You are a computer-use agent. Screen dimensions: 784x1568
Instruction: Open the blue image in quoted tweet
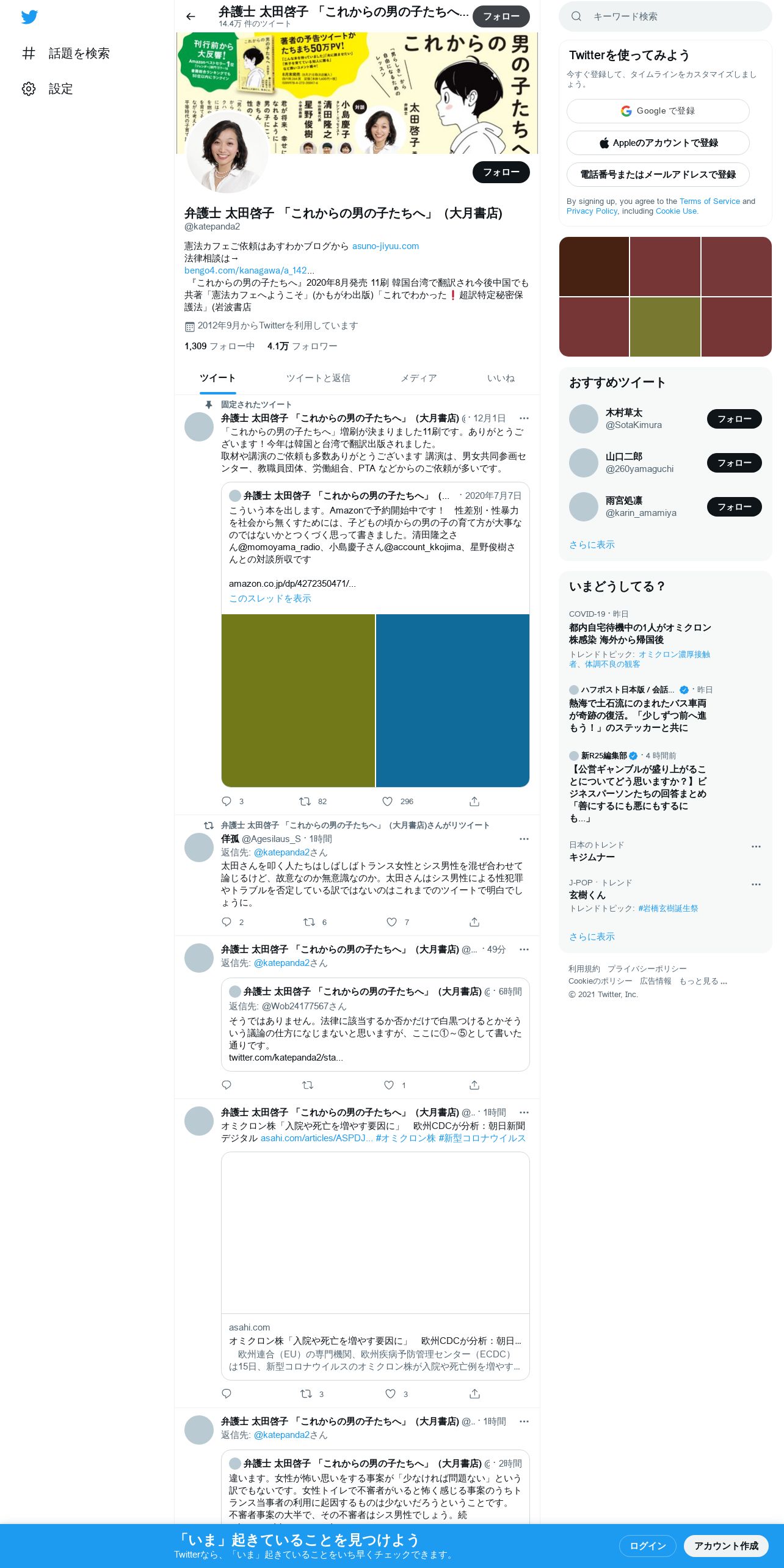(452, 700)
